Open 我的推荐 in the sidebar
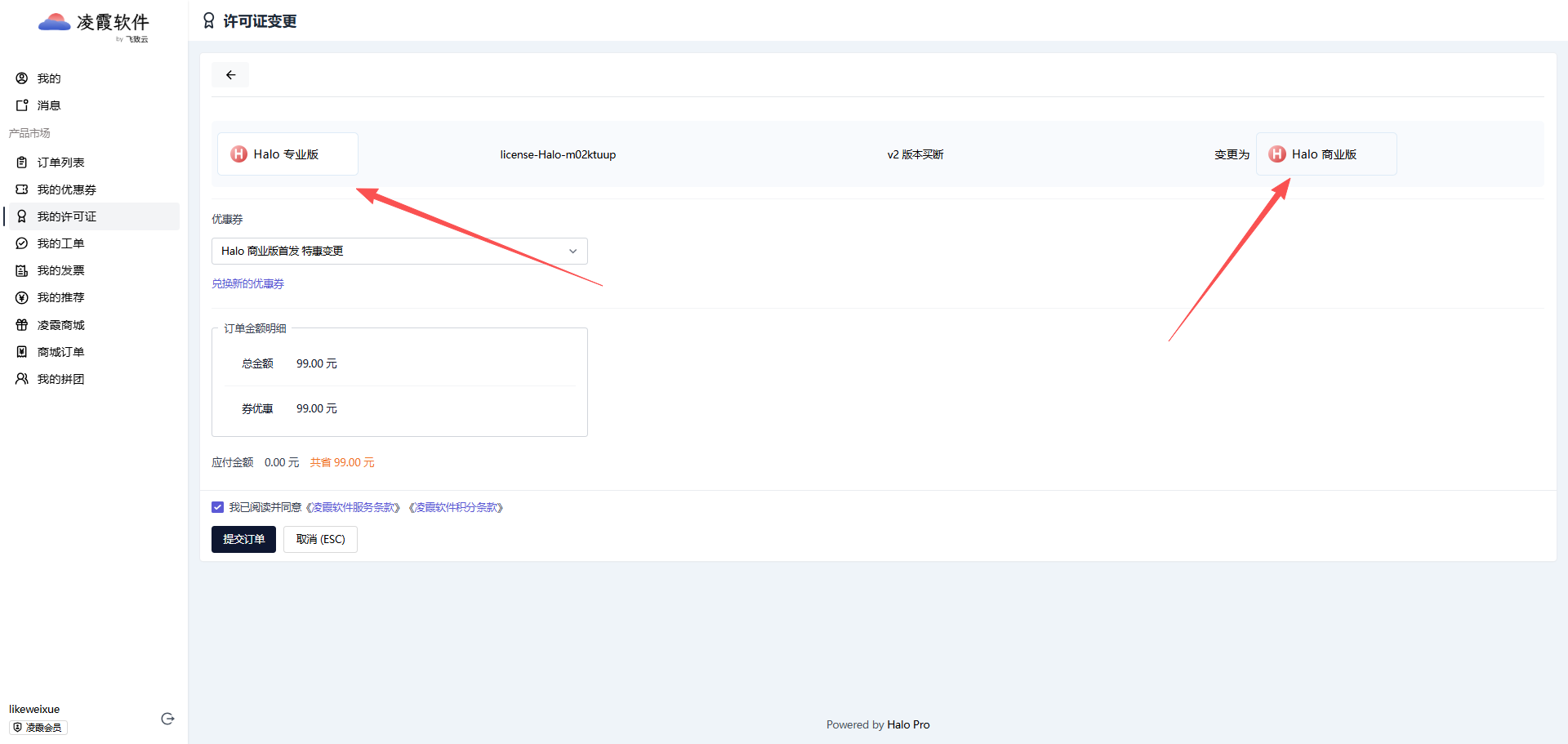This screenshot has width=1568, height=744. pos(60,297)
